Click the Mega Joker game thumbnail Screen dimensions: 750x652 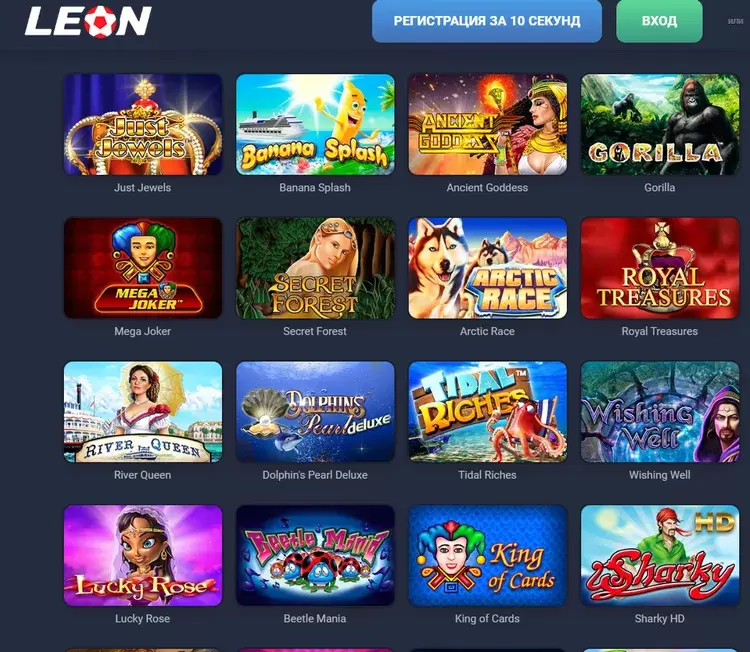[143, 268]
